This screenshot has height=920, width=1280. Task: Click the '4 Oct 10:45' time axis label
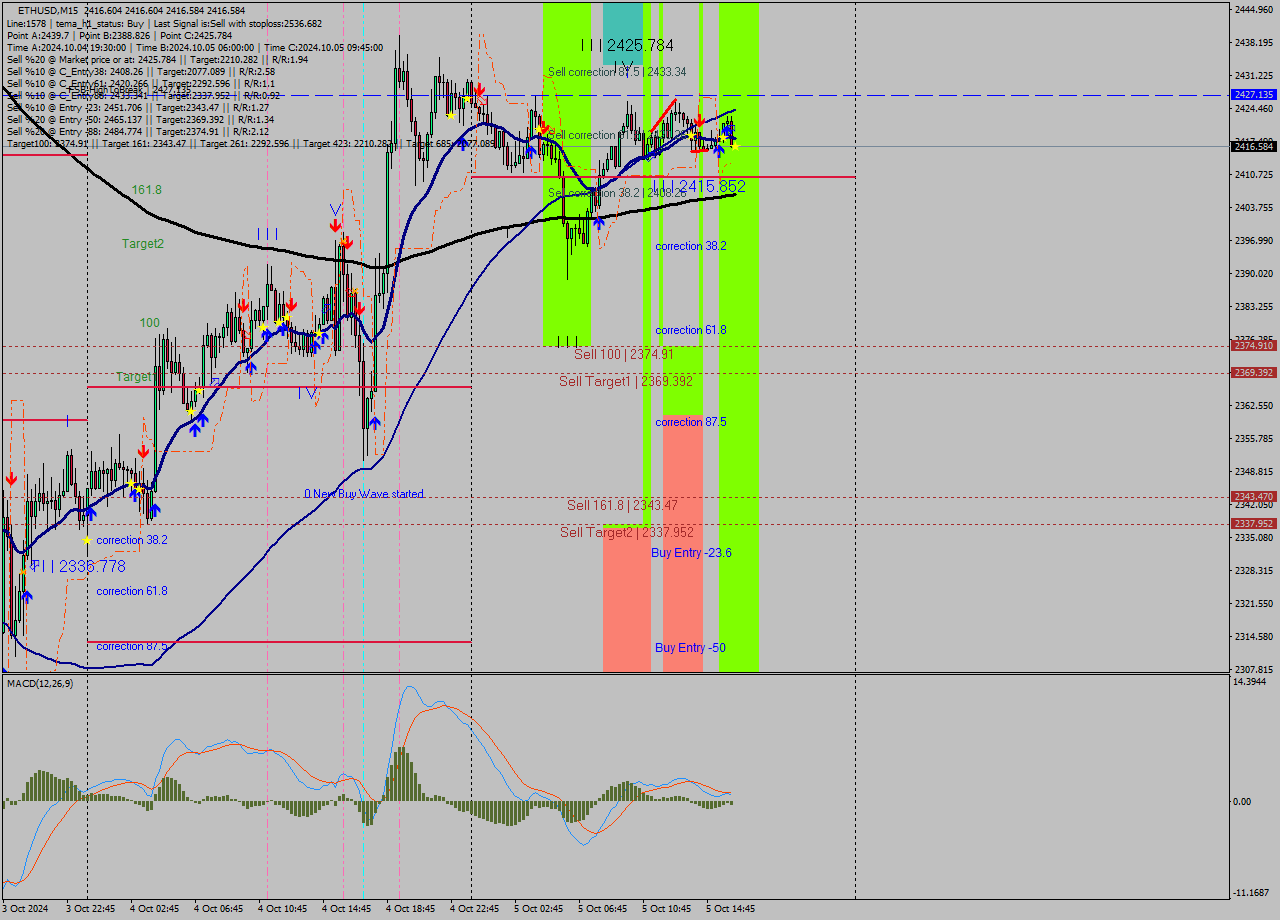coord(283,909)
